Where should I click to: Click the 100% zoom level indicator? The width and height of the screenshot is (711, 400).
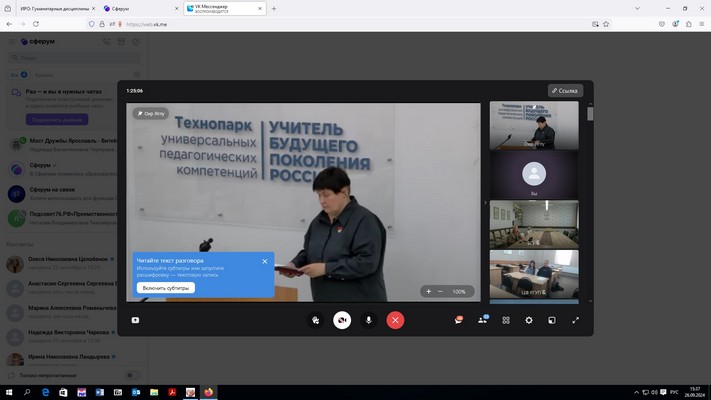459,292
